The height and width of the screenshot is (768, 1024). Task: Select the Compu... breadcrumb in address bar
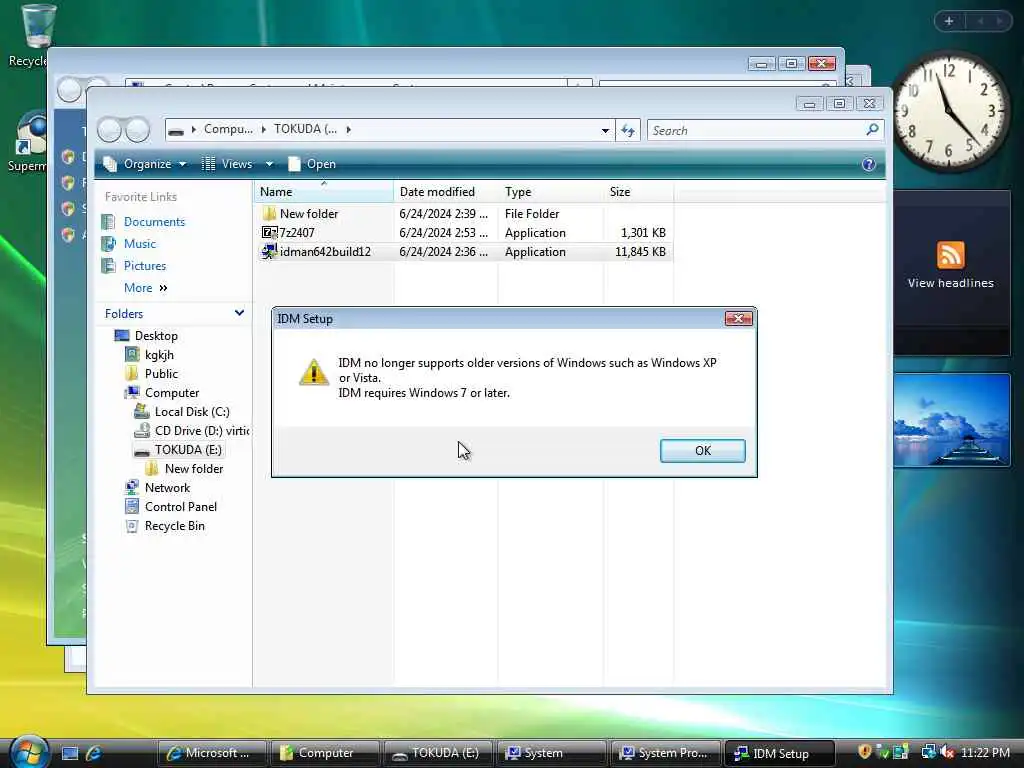pyautogui.click(x=228, y=129)
